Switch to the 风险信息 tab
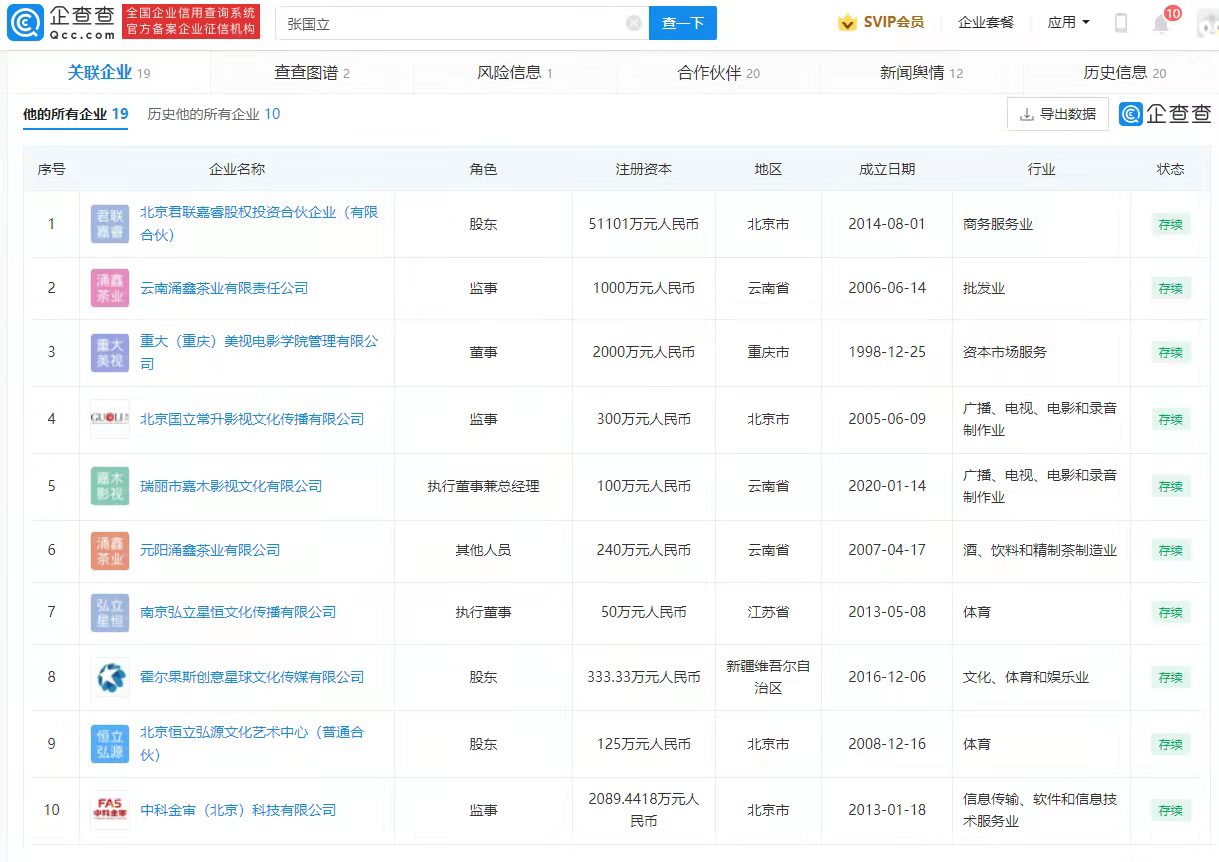 coord(515,73)
